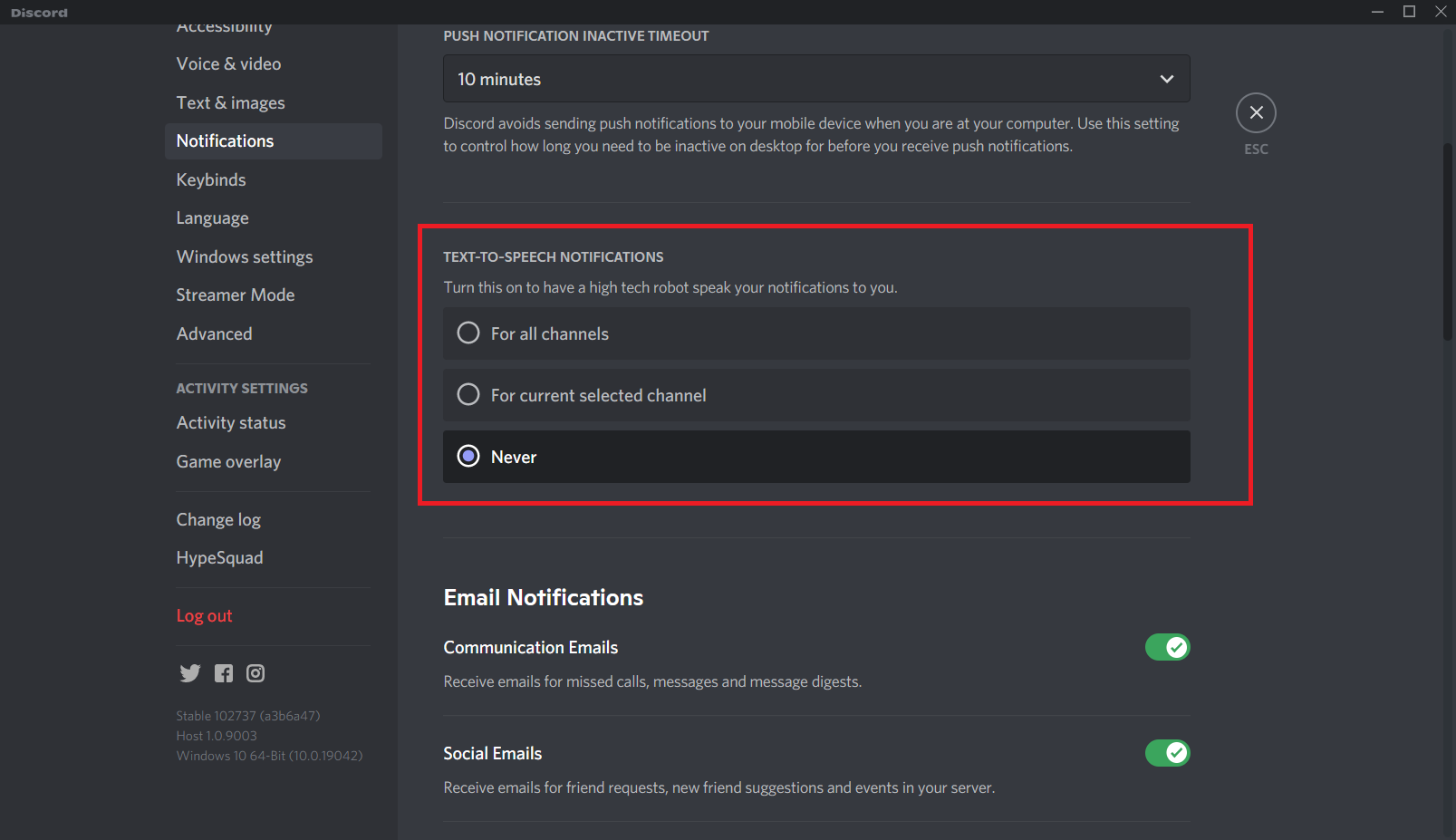View Game overlay settings
Image resolution: width=1456 pixels, height=840 pixels.
pyautogui.click(x=228, y=461)
